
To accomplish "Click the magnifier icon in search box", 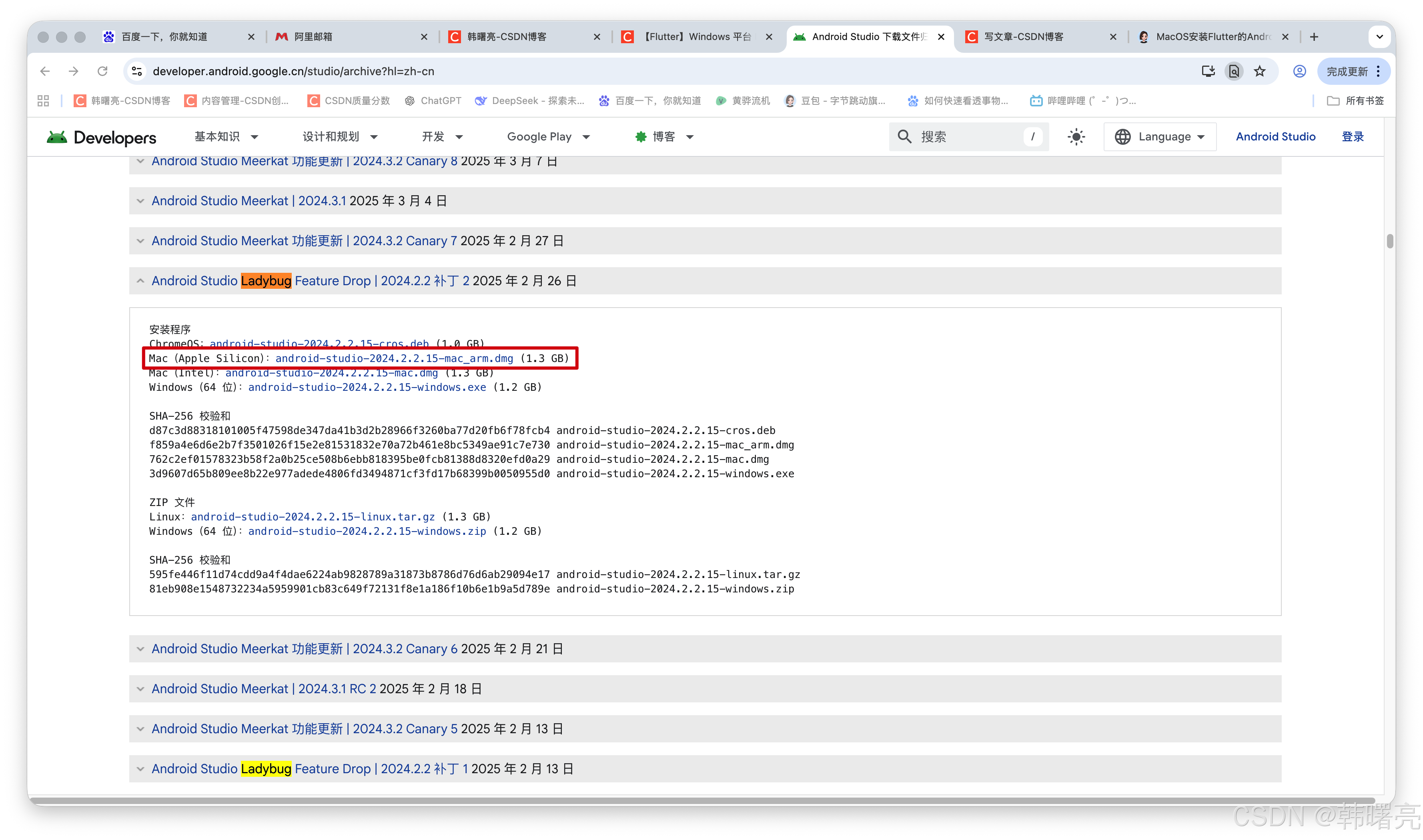I will pos(904,137).
